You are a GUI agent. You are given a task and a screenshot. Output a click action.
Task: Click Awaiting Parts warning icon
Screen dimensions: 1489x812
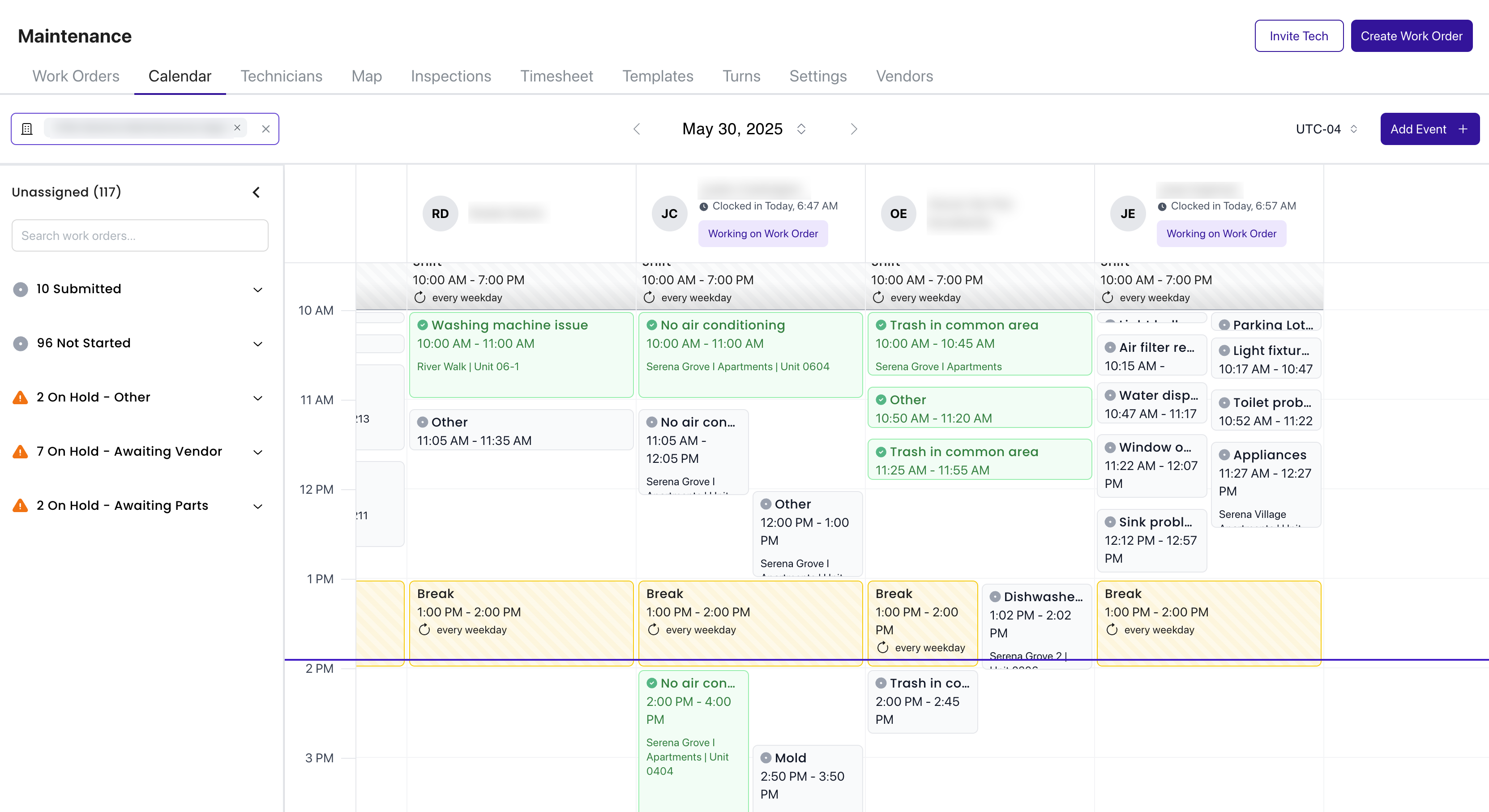[20, 505]
